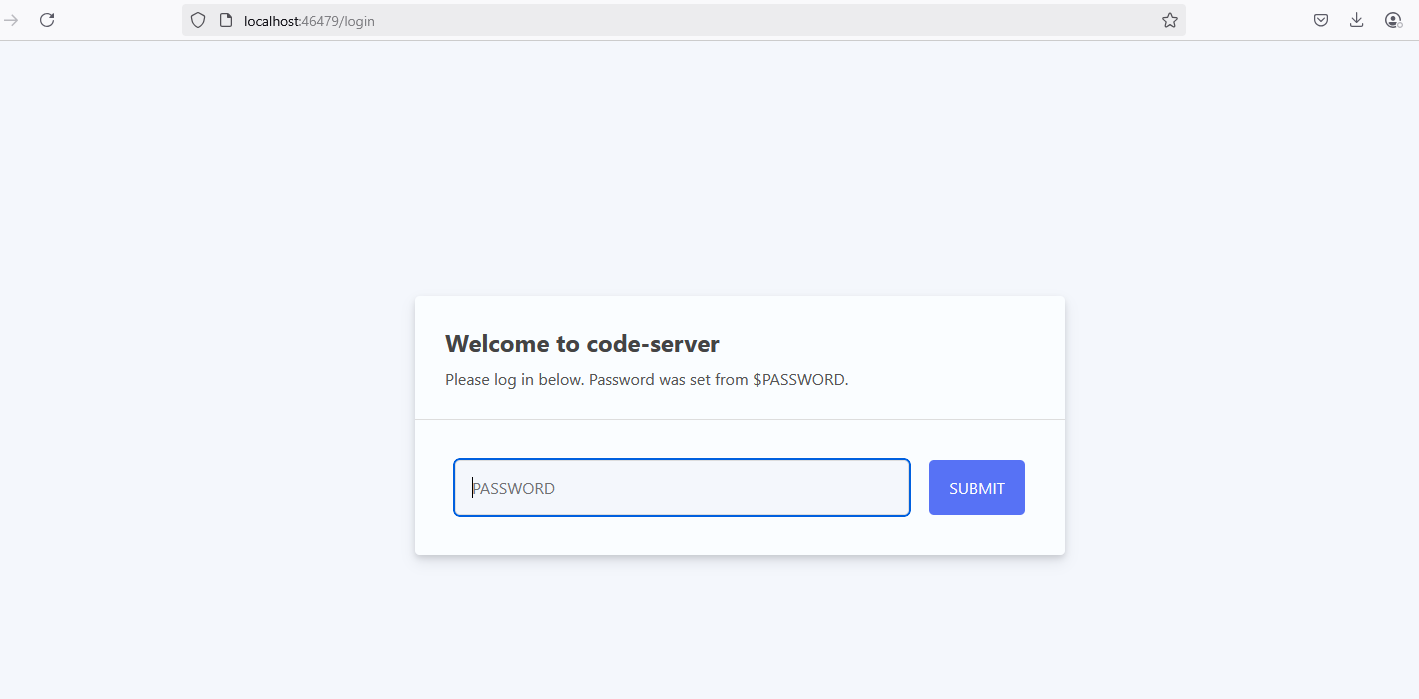The image size is (1419, 699).
Task: Show site information page icon
Action: point(225,20)
